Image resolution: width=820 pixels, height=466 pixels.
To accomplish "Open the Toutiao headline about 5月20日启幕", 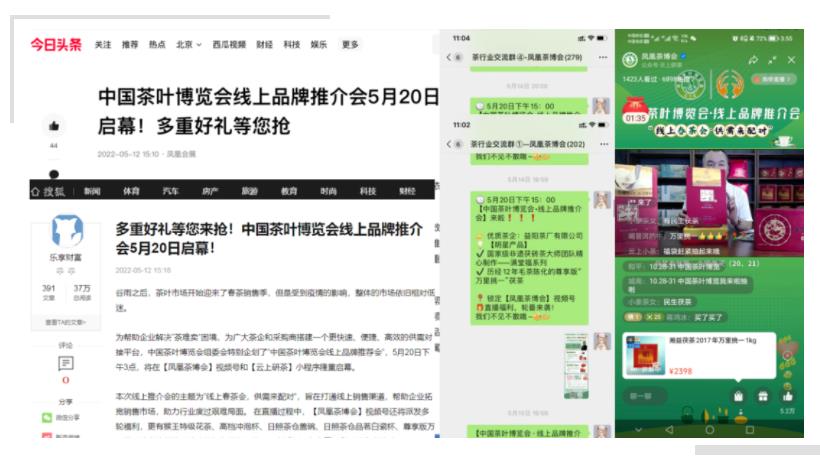I will tap(268, 111).
